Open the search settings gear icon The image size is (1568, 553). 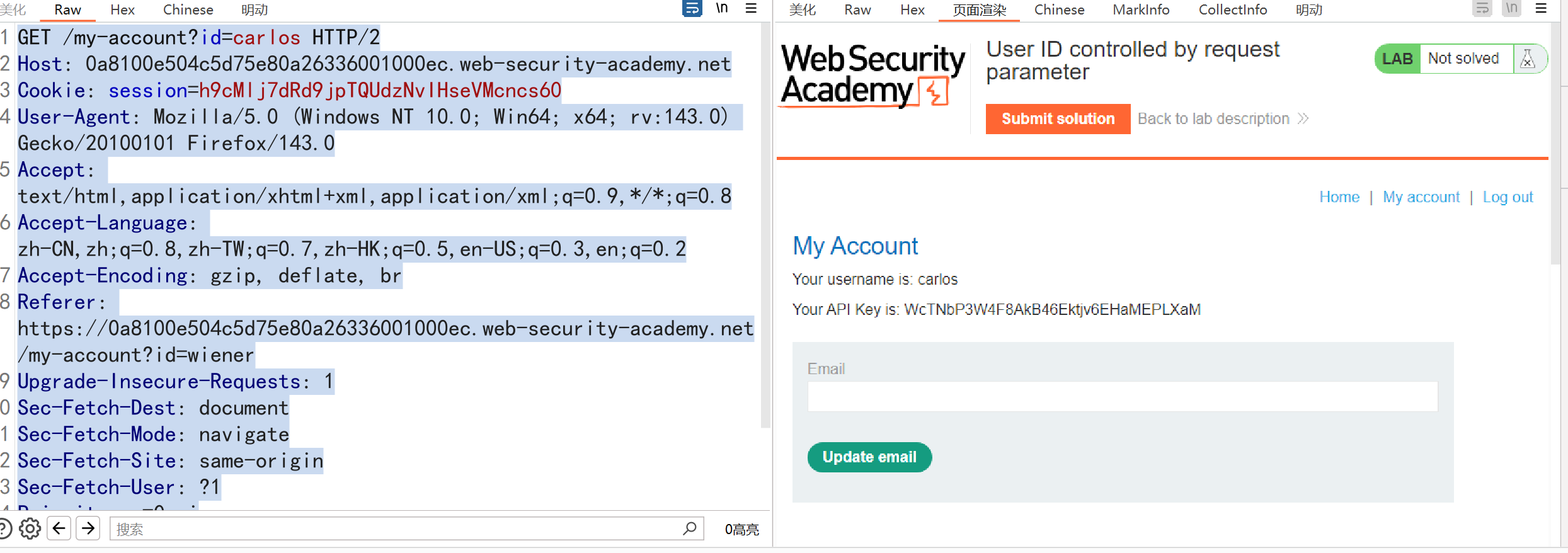[30, 528]
